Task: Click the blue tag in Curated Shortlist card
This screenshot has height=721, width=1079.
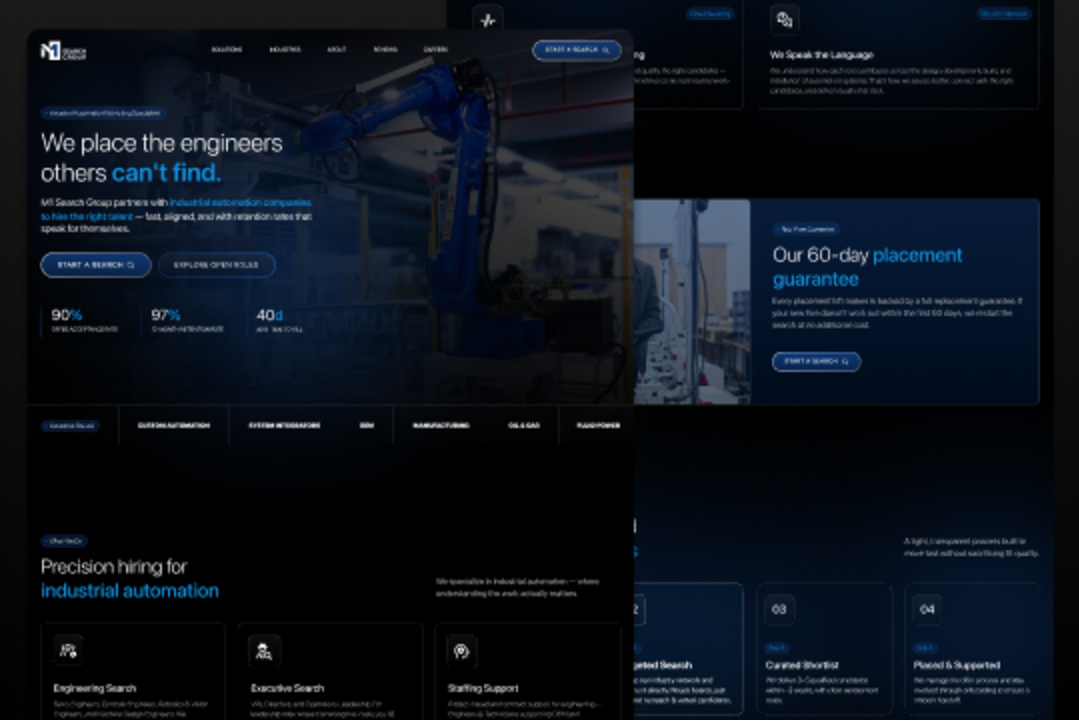Action: coord(776,648)
